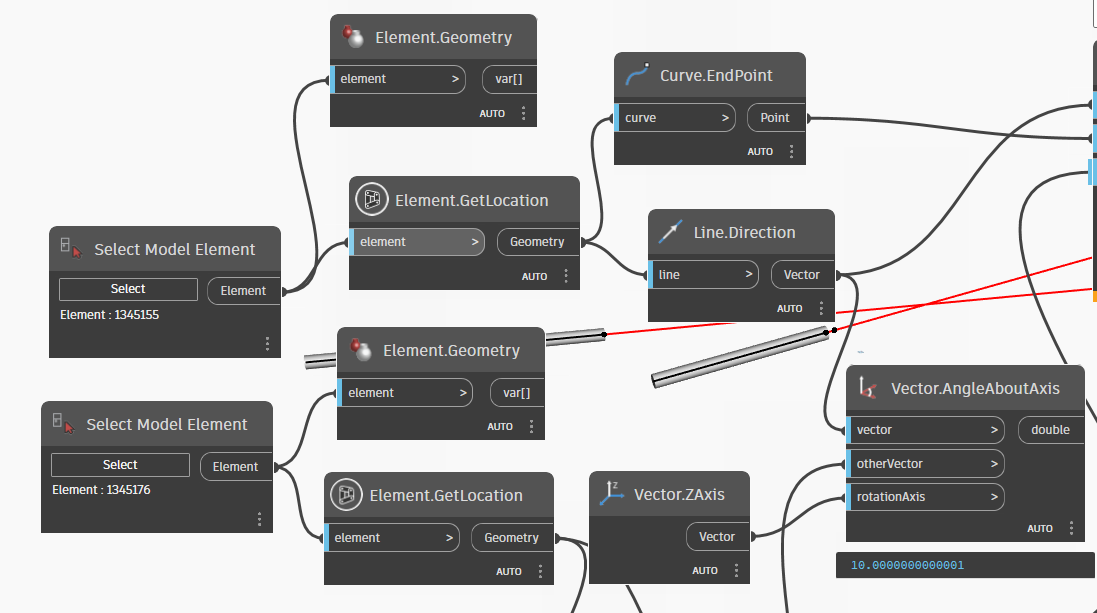The image size is (1097, 613).
Task: Click the Line.Direction node icon
Action: tap(670, 233)
